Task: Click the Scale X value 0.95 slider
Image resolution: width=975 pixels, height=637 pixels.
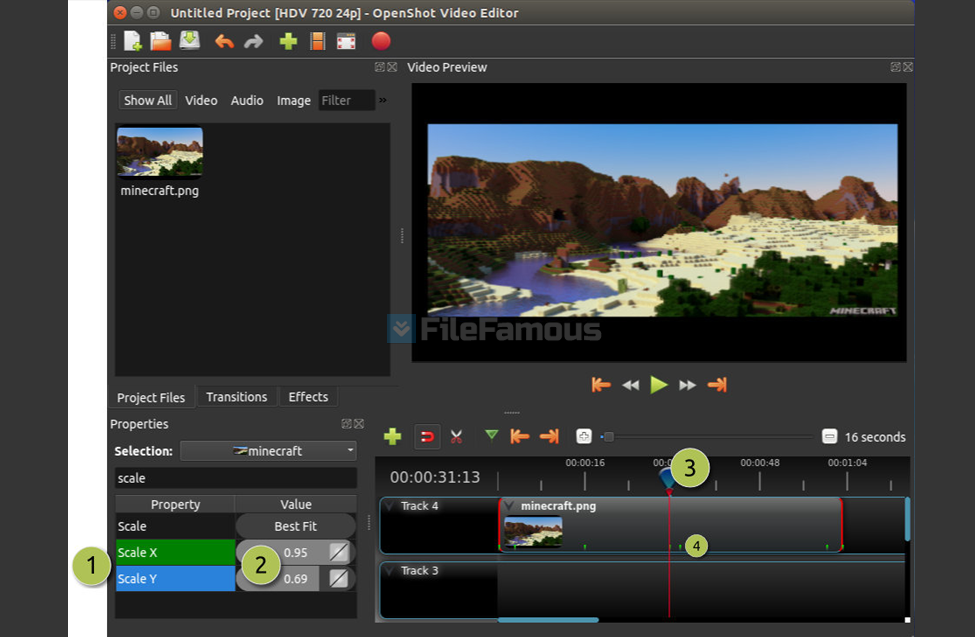Action: tap(295, 552)
